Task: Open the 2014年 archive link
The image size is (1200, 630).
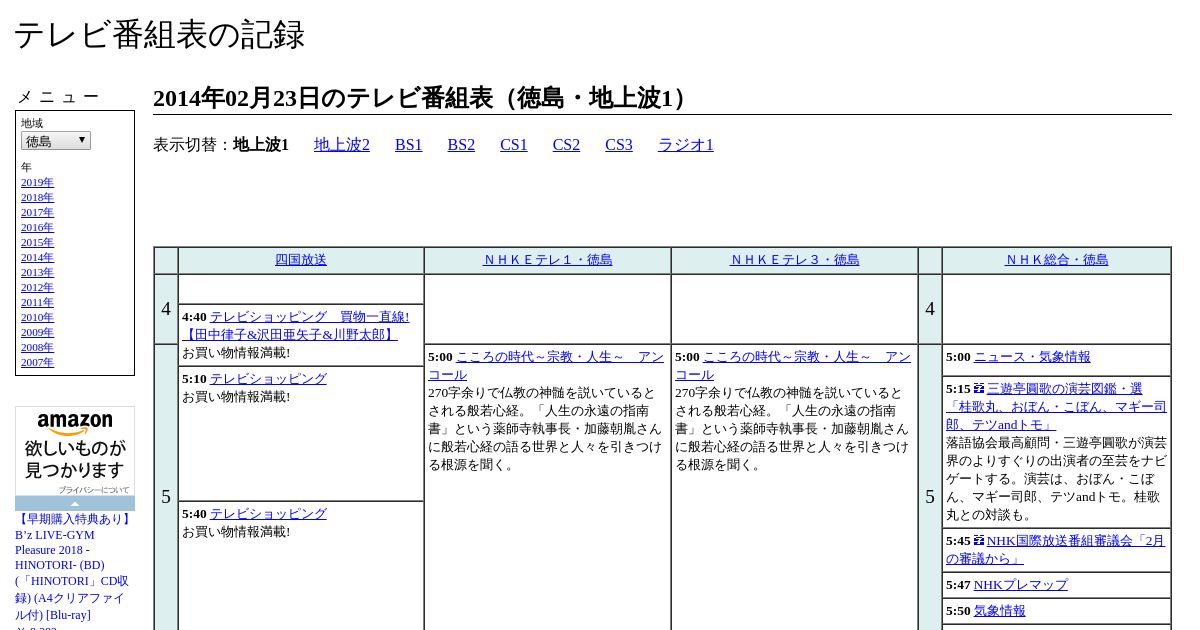Action: tap(37, 257)
